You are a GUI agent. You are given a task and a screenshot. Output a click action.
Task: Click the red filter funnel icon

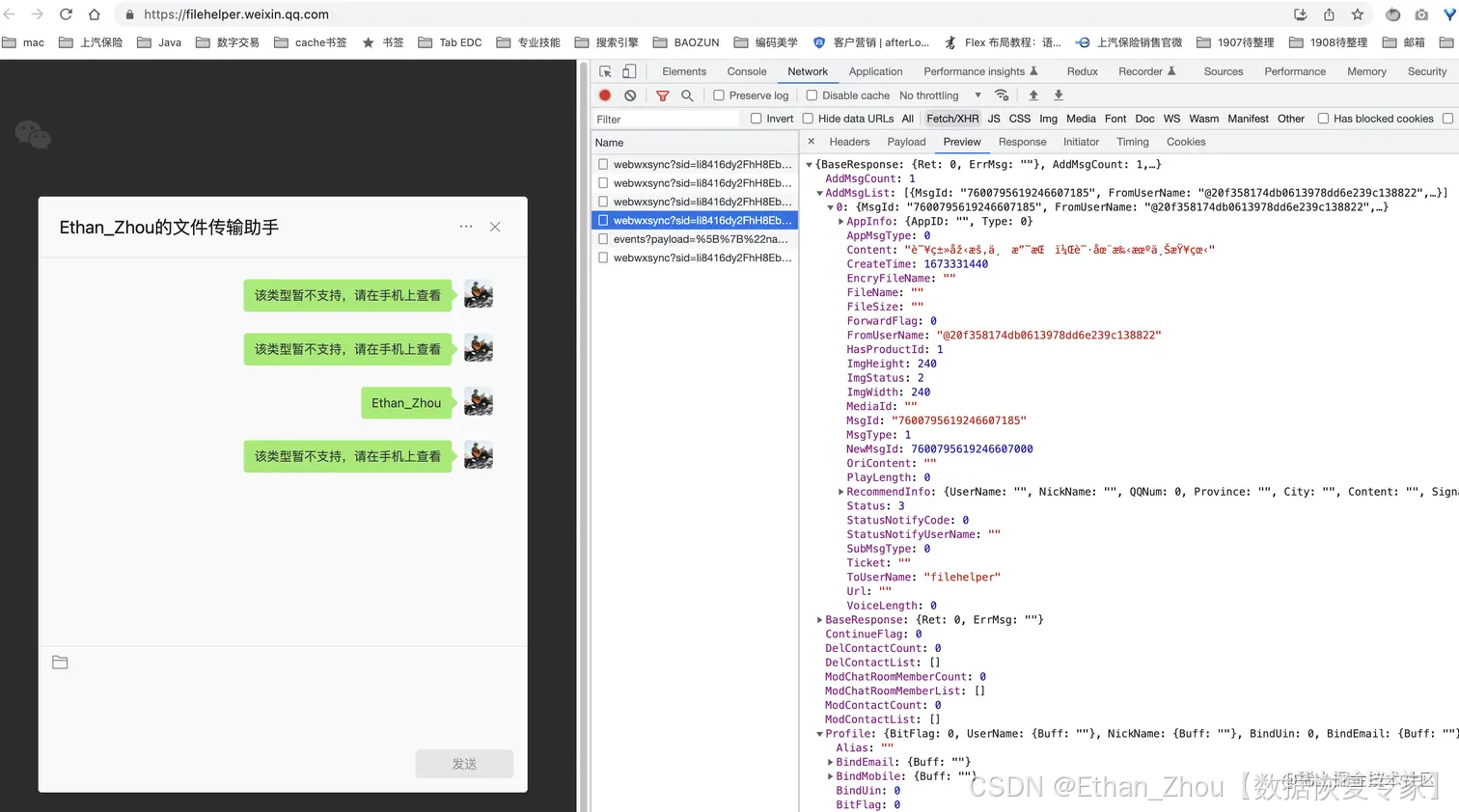662,95
